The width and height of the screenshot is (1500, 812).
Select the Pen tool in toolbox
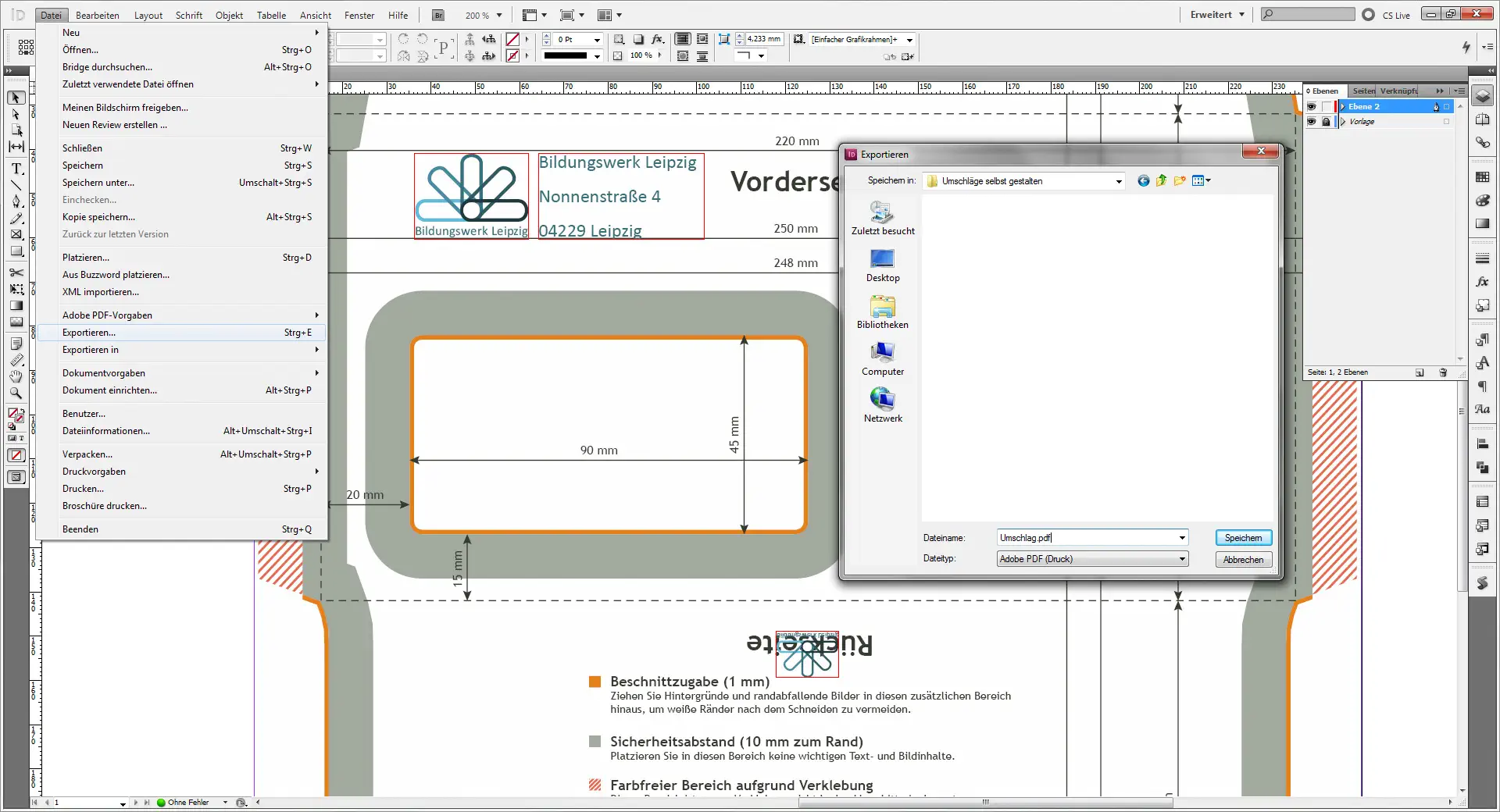[x=16, y=201]
